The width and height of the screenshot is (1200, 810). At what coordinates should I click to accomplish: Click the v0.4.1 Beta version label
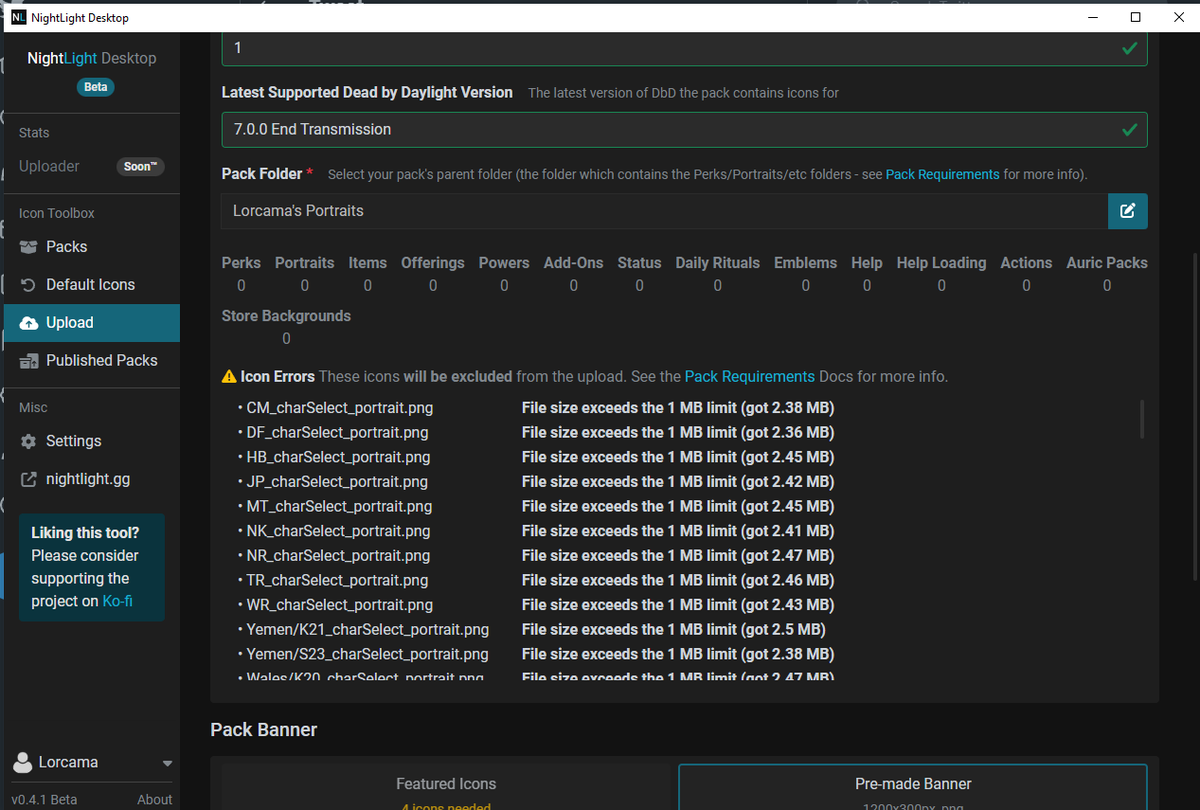pyautogui.click(x=43, y=799)
